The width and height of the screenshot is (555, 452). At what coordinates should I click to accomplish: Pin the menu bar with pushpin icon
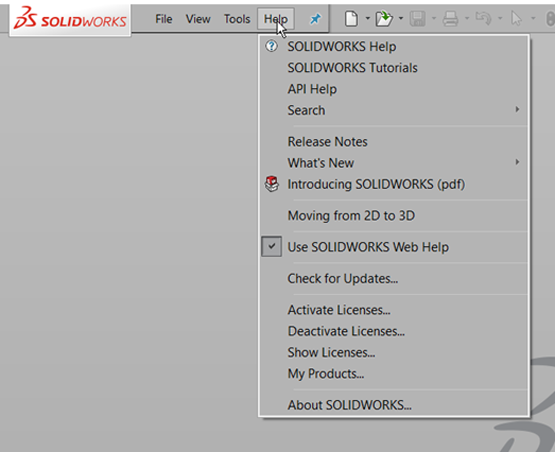pos(315,18)
